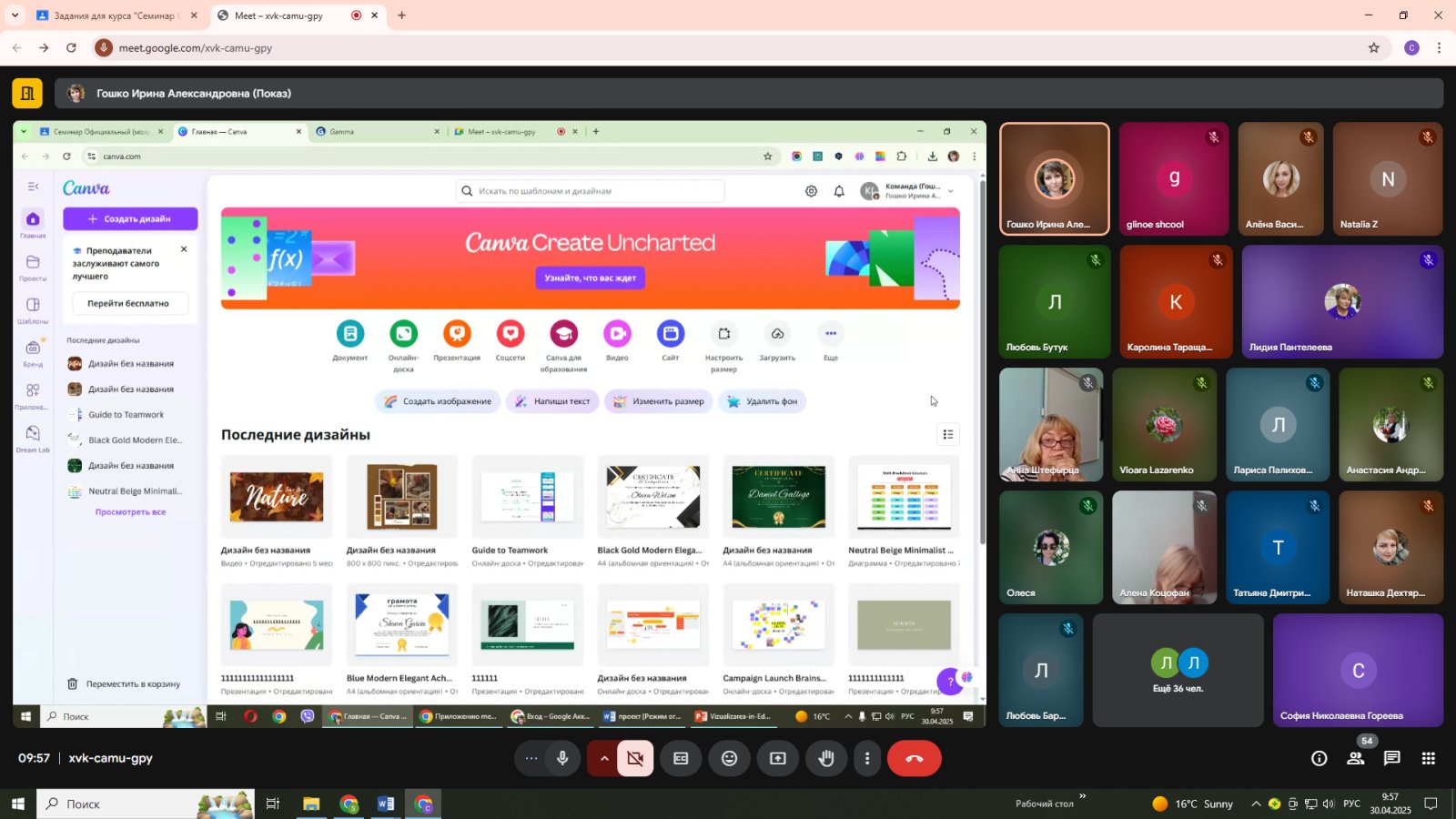Viewport: 1456px width, 819px height.
Task: Click the Загрузить upload icon in Canva
Action: [777, 334]
